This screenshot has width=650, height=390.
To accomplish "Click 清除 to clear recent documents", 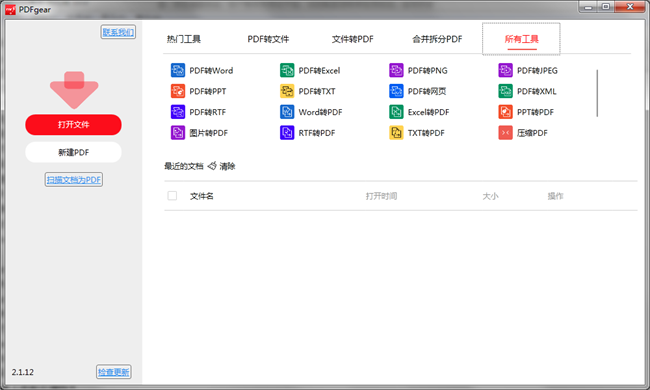I will point(227,166).
